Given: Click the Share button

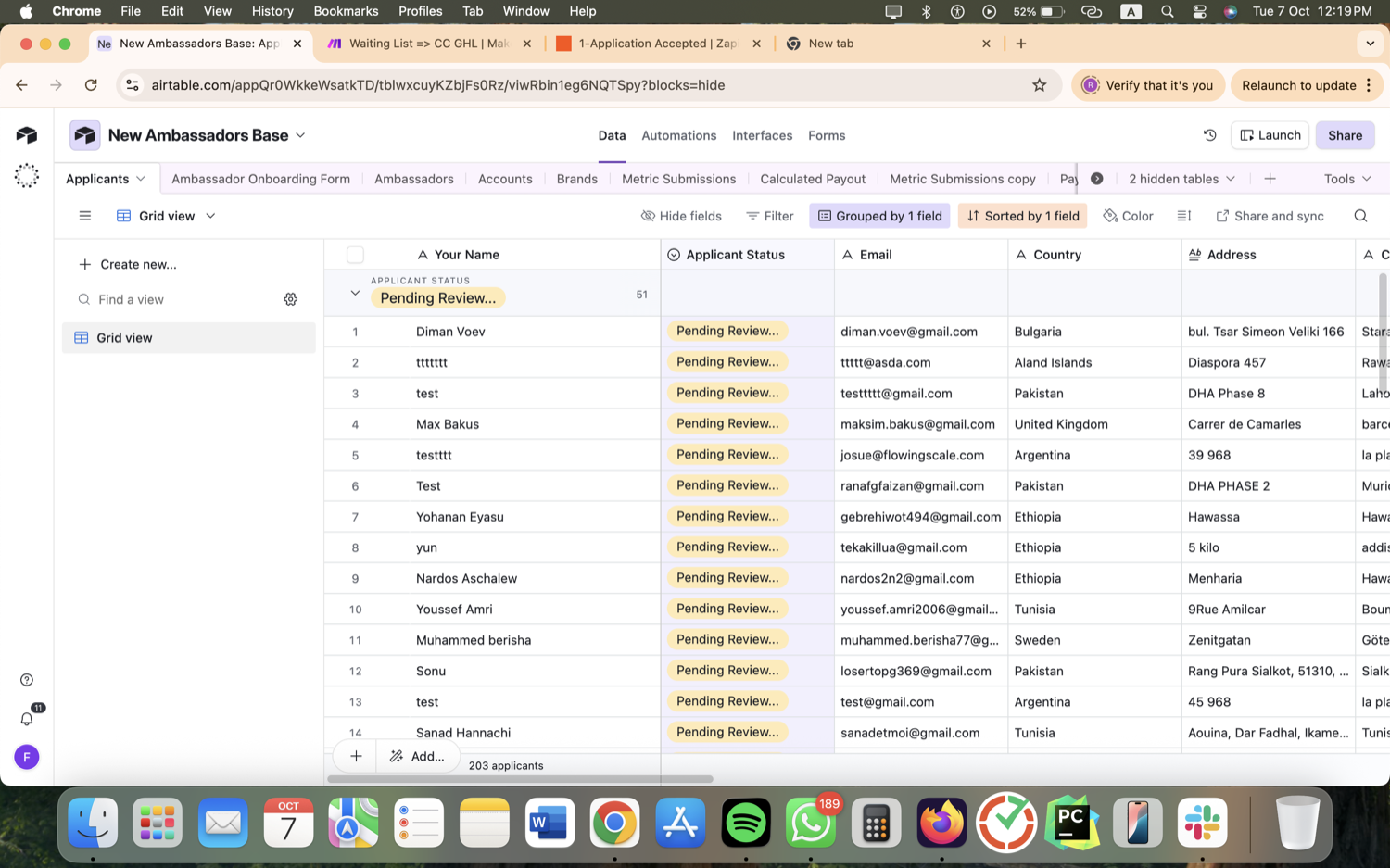Looking at the screenshot, I should 1345,135.
